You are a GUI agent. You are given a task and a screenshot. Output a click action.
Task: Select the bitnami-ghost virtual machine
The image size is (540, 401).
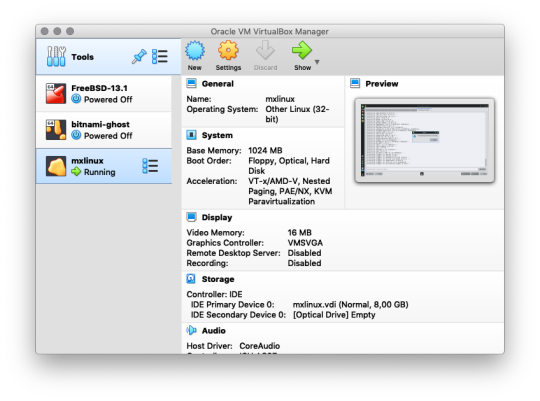(104, 130)
